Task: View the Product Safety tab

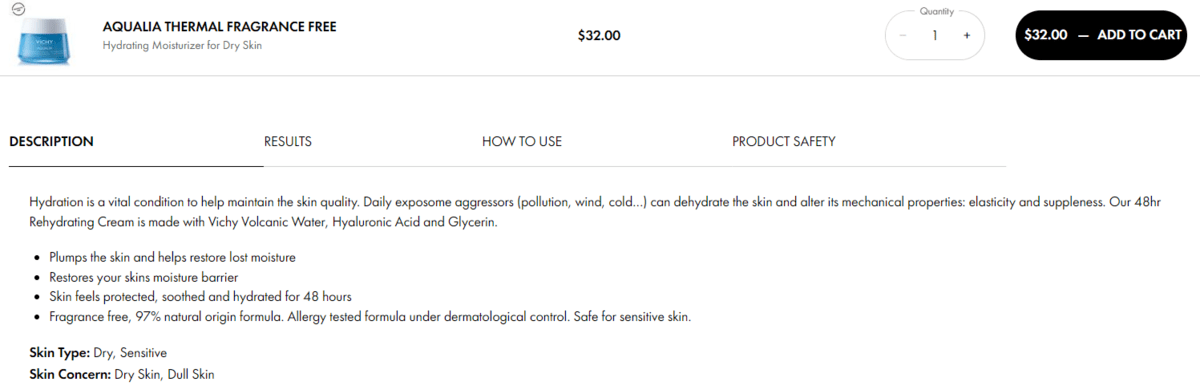Action: tap(784, 141)
